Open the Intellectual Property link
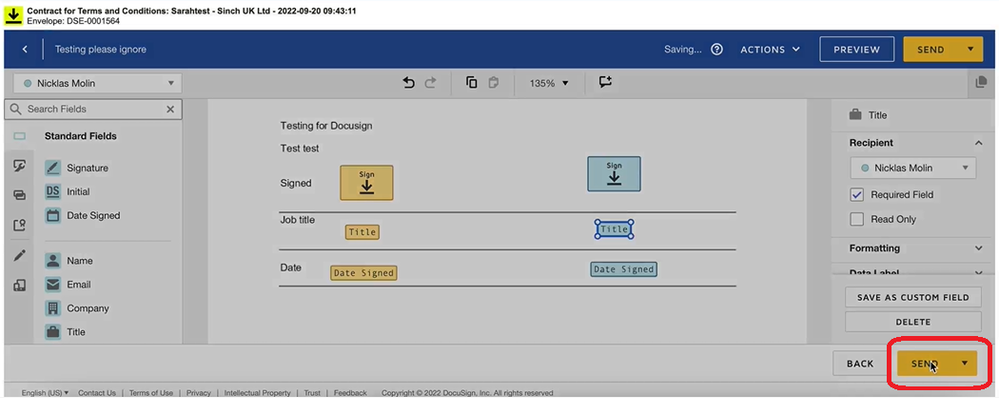Image resolution: width=999 pixels, height=398 pixels. pyautogui.click(x=257, y=393)
